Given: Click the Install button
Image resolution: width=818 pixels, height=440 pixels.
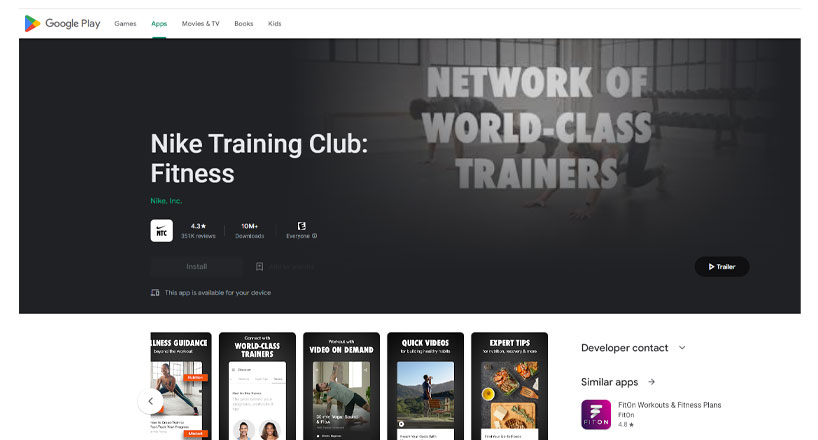Looking at the screenshot, I should [x=197, y=267].
